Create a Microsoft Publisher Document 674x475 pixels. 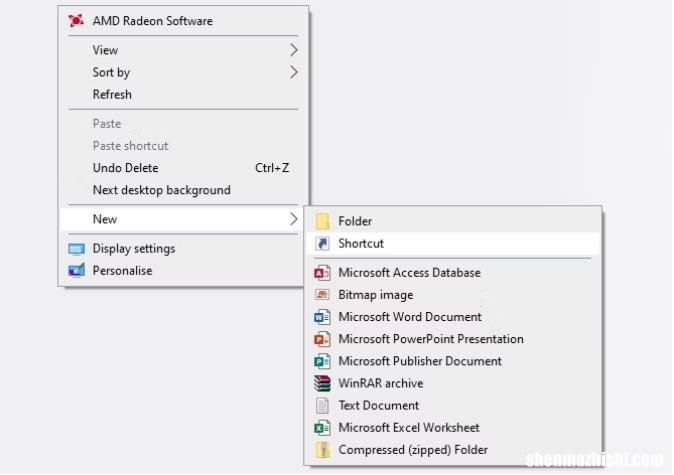[x=453, y=362]
